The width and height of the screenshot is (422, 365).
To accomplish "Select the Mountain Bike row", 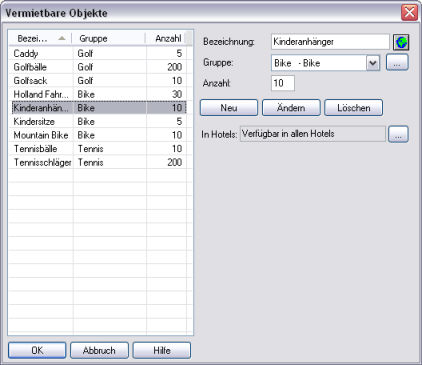I will [x=99, y=135].
